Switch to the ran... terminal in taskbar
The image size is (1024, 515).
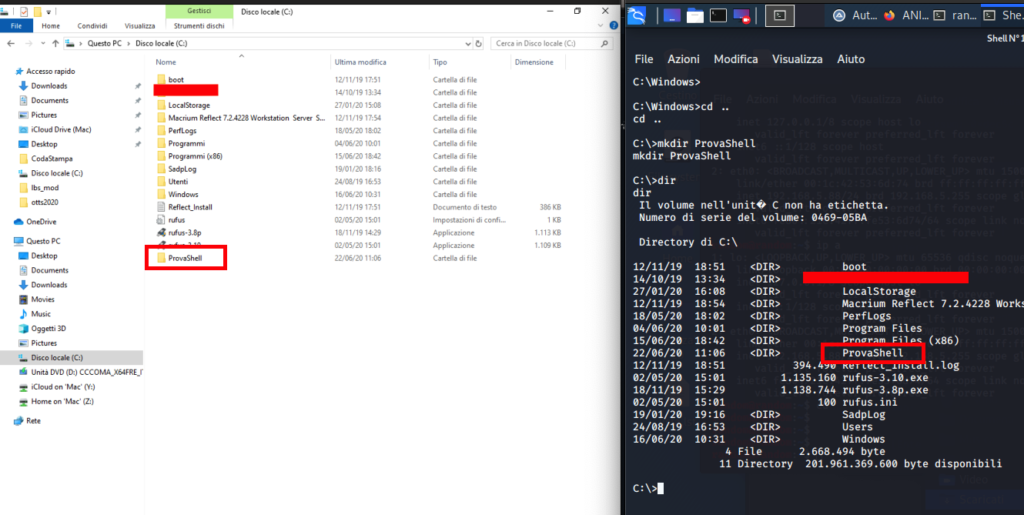[957, 15]
